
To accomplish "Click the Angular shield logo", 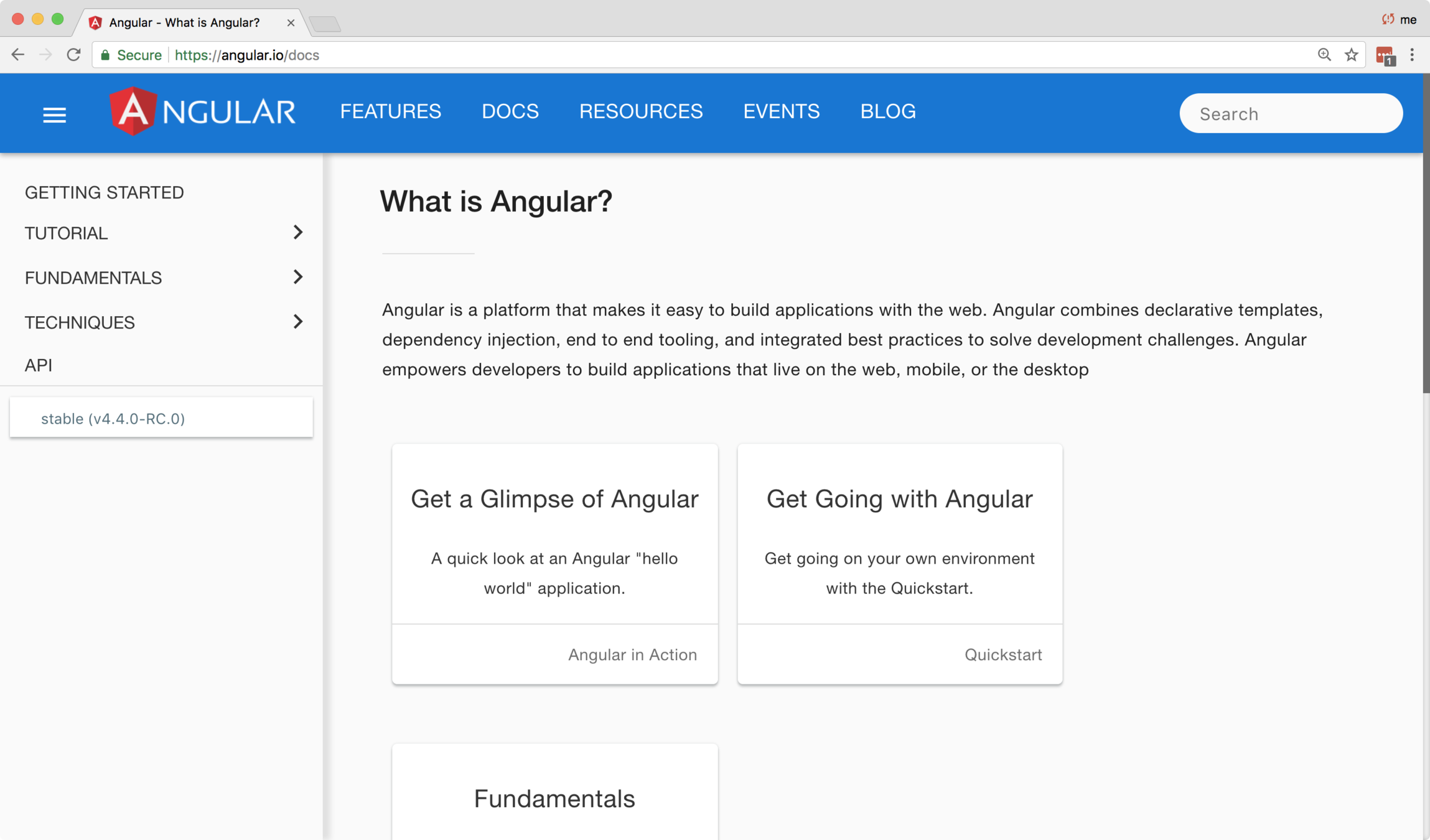I will pos(133,112).
